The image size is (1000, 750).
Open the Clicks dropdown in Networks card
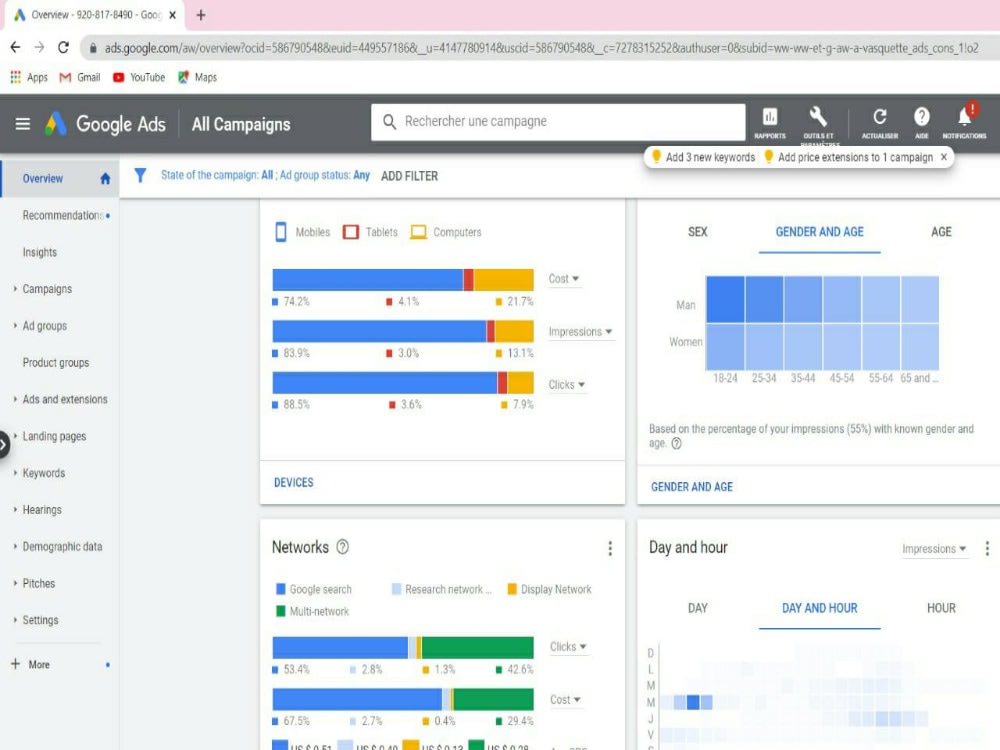568,647
